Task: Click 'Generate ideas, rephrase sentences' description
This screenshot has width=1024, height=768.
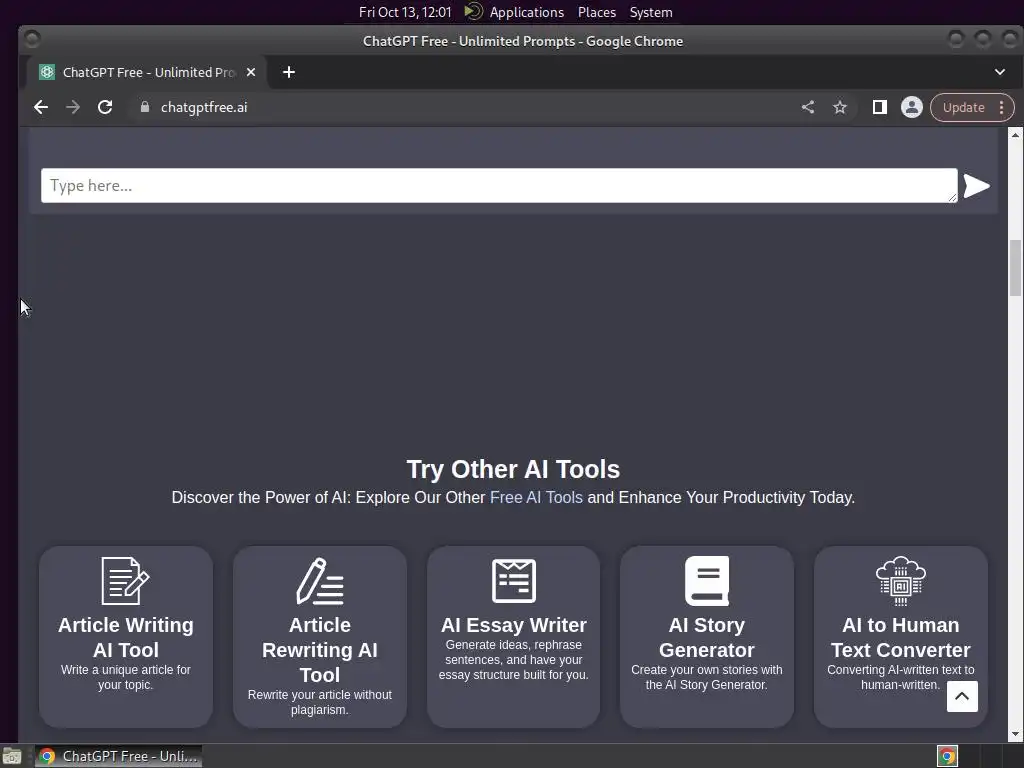Action: 513,660
